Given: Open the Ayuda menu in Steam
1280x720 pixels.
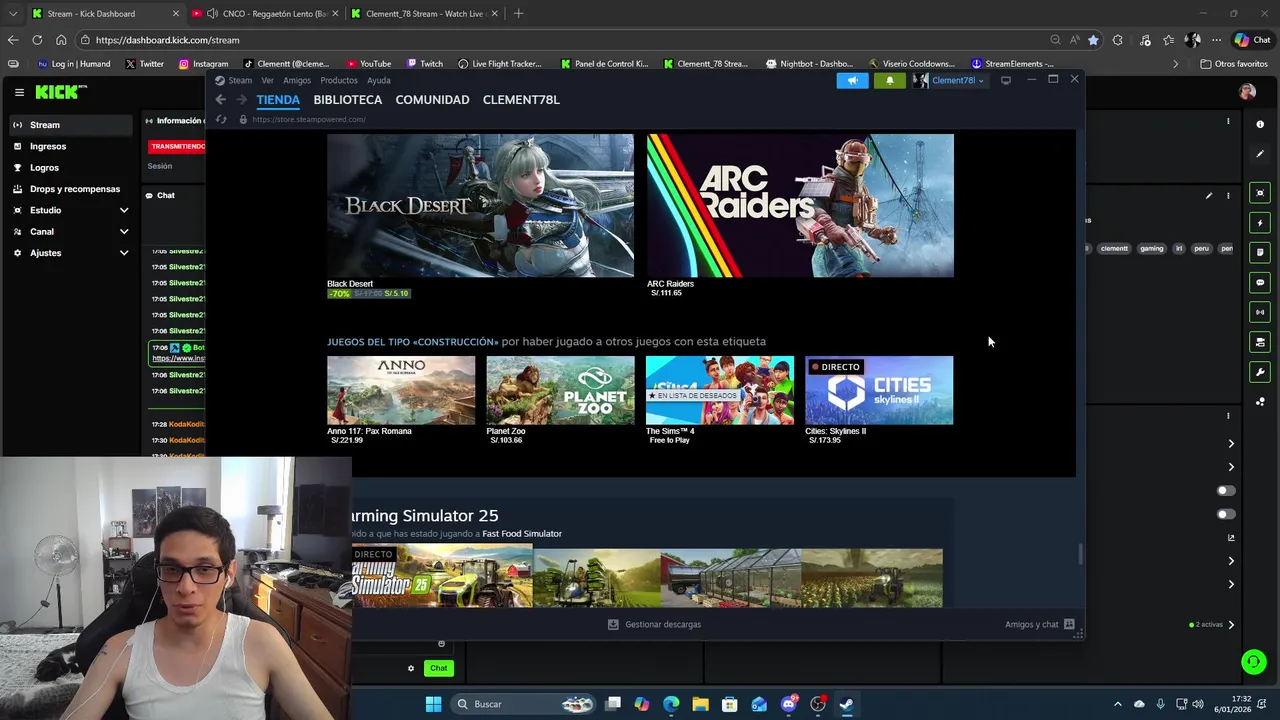Looking at the screenshot, I should (378, 80).
